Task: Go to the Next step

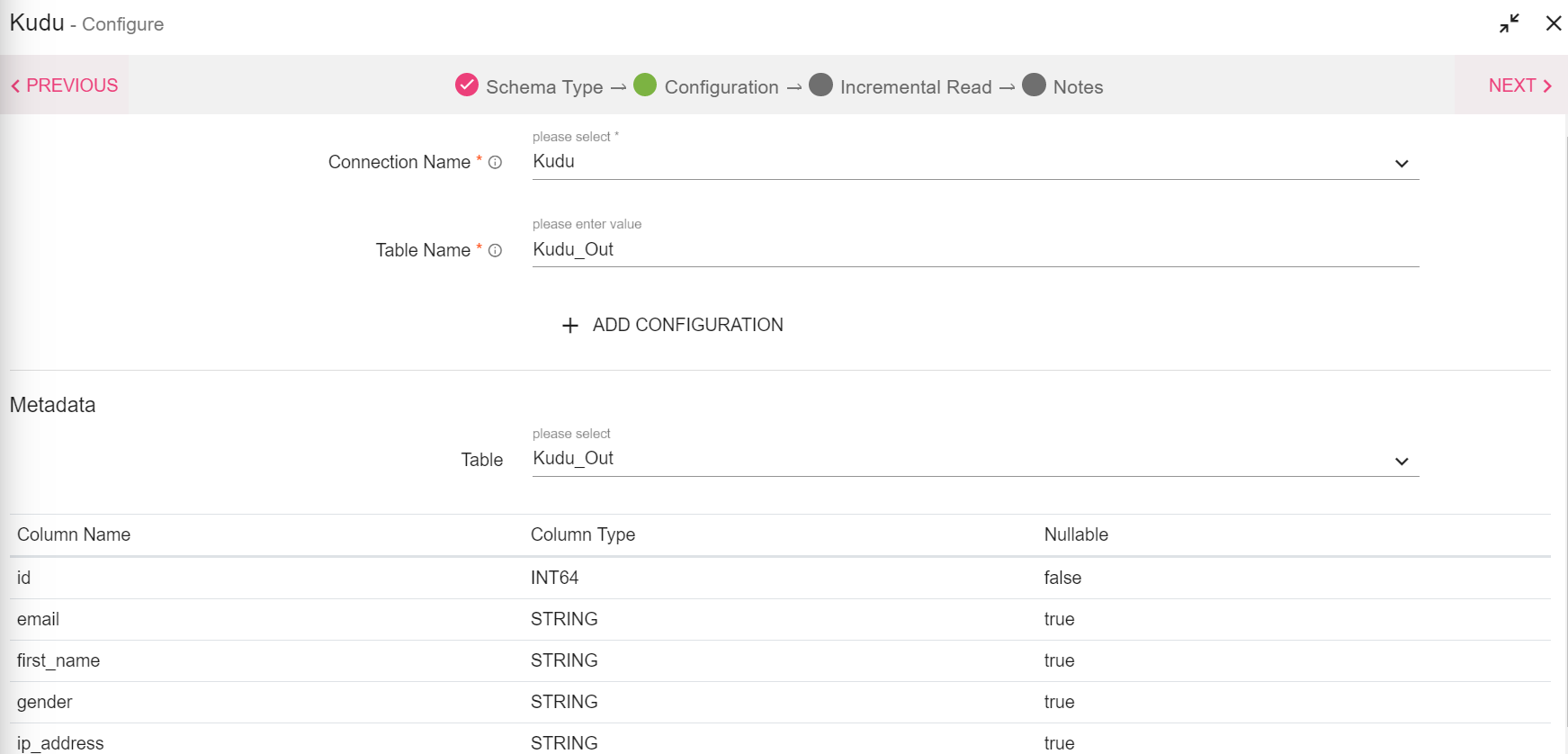Action: click(x=1519, y=85)
